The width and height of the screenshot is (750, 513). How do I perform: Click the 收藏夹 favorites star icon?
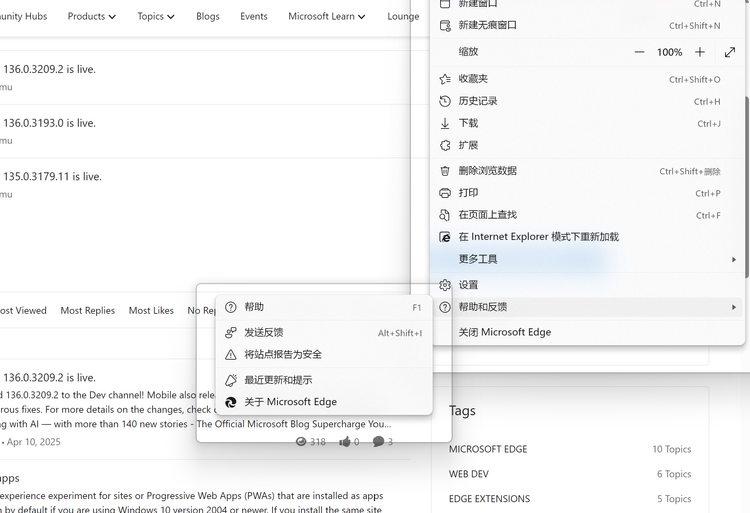(x=445, y=79)
